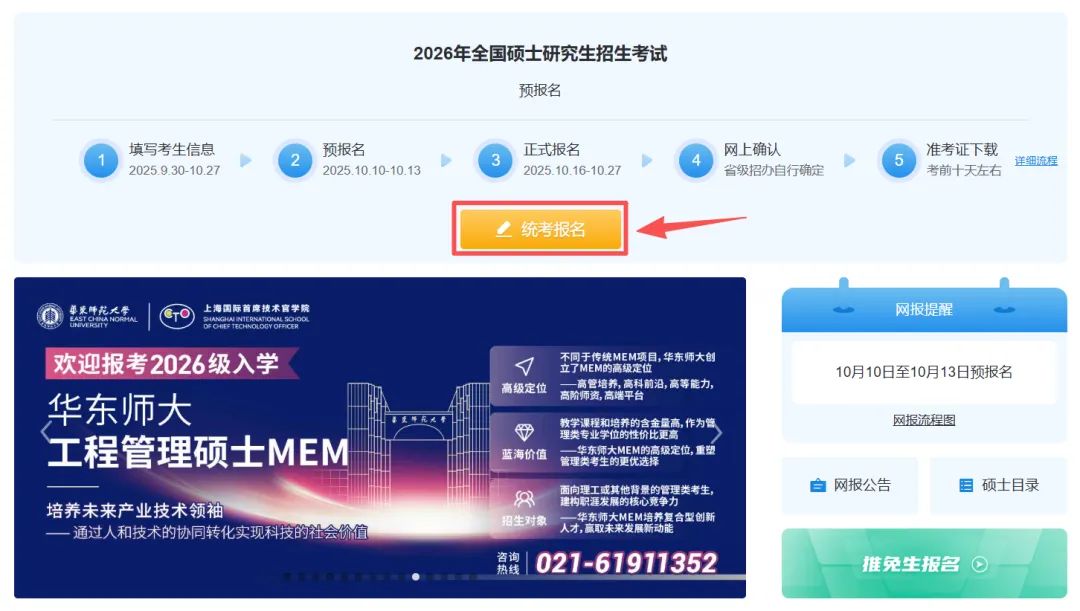The width and height of the screenshot is (1080, 611).
Task: Click the 统考报名 orange button
Action: tap(540, 229)
